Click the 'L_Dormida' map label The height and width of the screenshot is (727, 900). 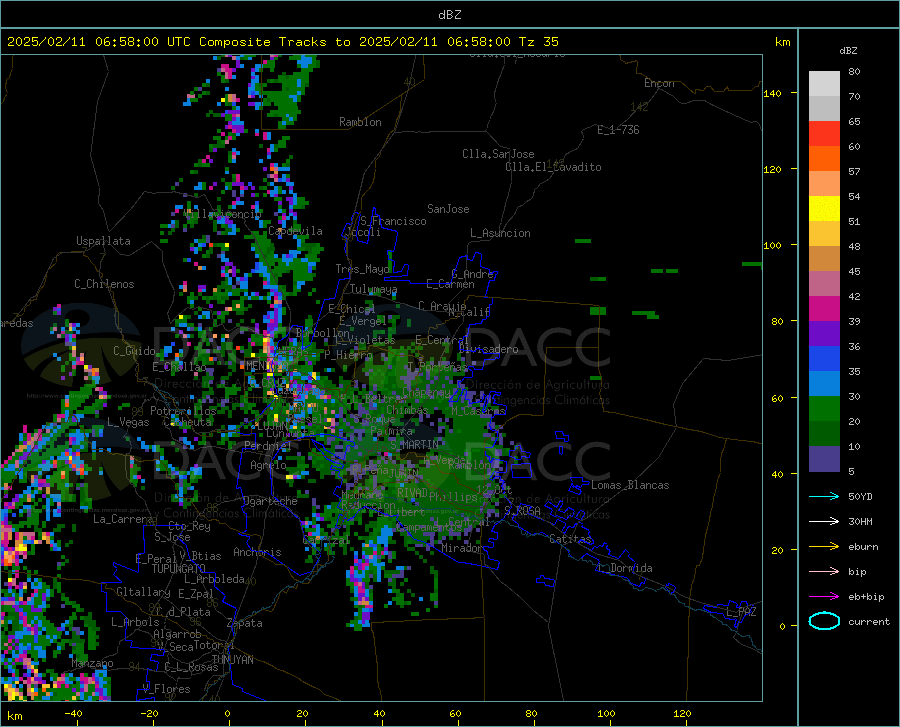[624, 568]
